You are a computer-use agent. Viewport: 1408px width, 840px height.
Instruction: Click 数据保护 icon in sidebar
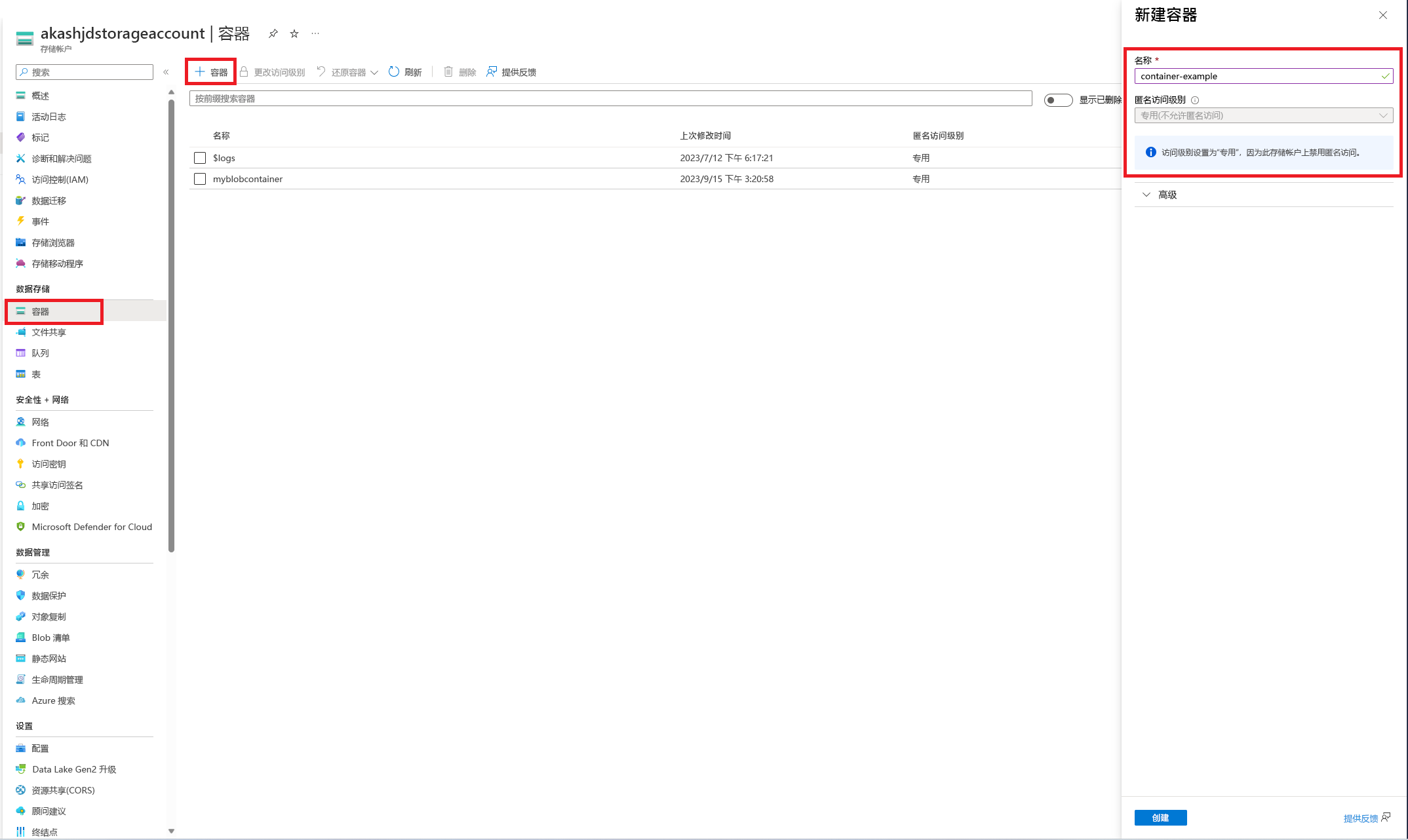coord(20,595)
